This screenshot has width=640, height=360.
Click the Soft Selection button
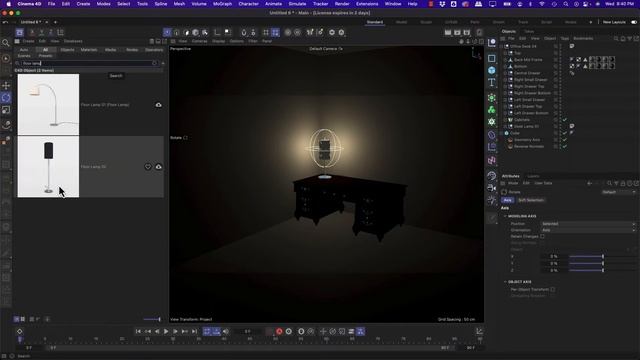pyautogui.click(x=531, y=200)
